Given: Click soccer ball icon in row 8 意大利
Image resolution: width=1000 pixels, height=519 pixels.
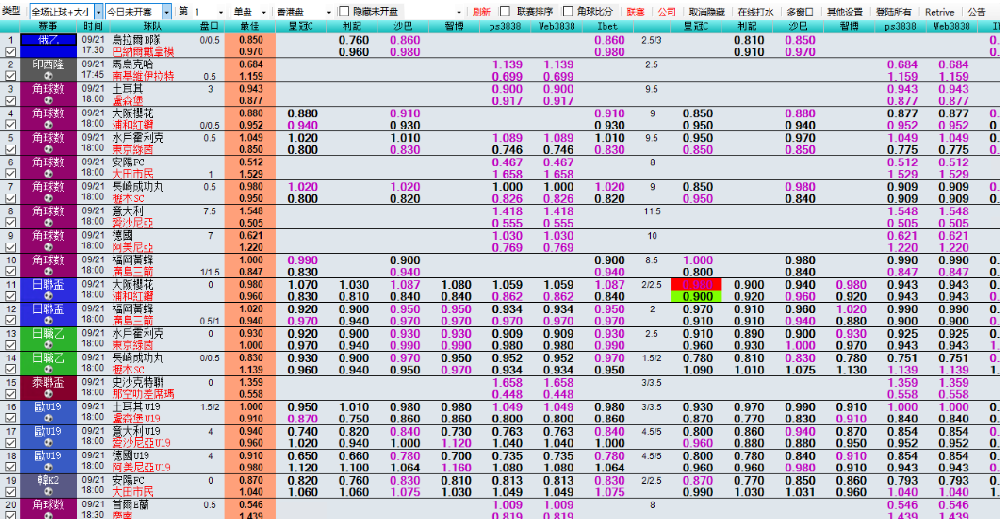Looking at the screenshot, I should [x=48, y=223].
